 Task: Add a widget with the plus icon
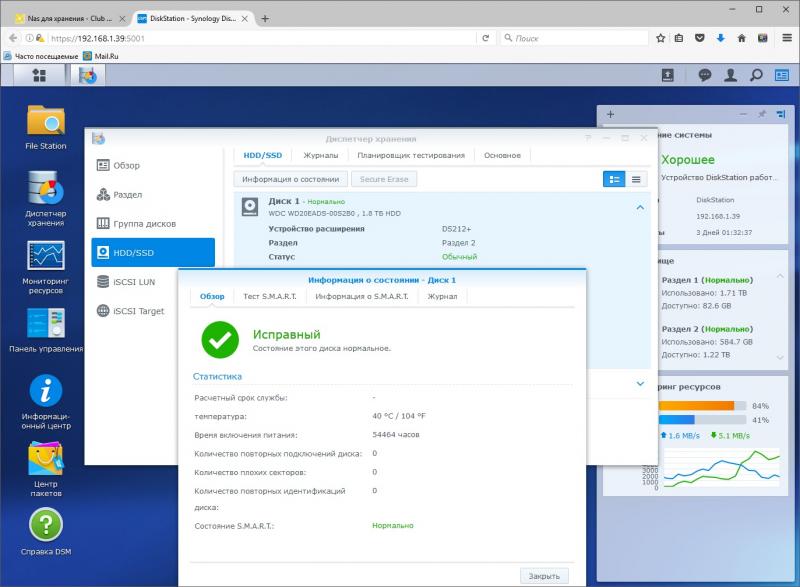pos(610,114)
